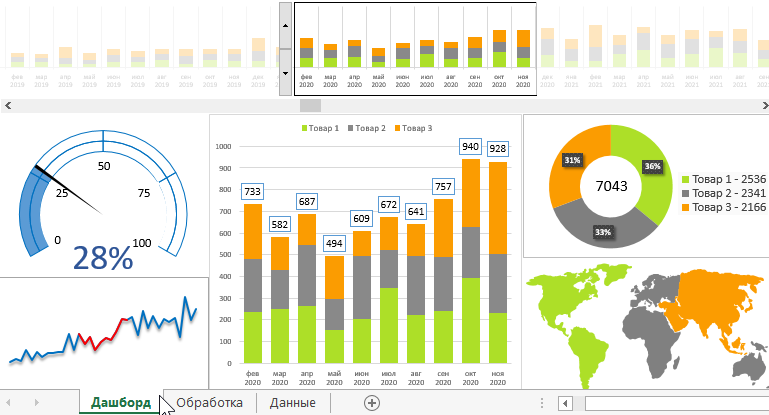Screen dimensions: 769x415
Task: Click bottom horizontal scrollbar left arrow
Action: (565, 403)
